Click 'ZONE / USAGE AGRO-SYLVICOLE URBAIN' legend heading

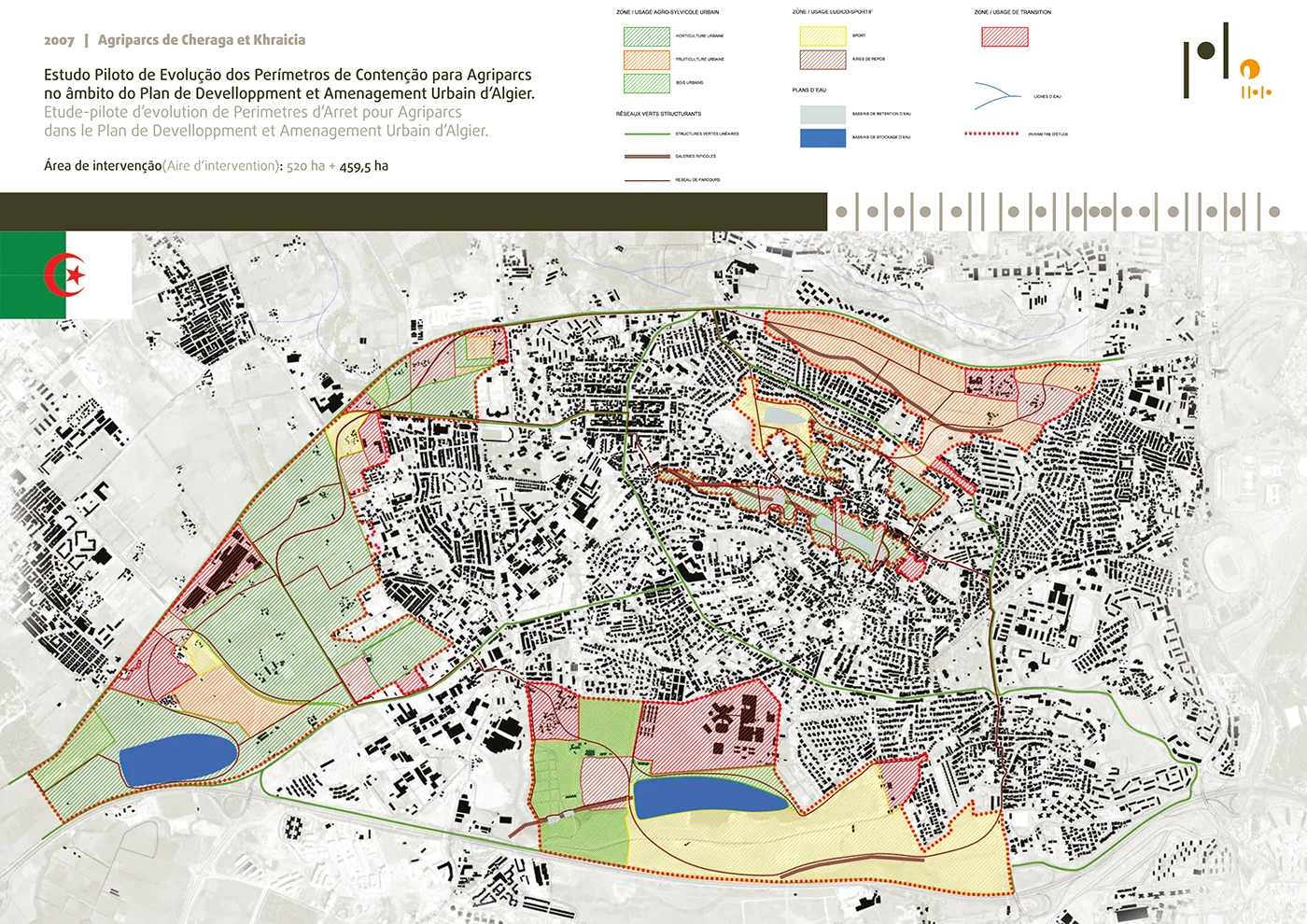tap(668, 12)
